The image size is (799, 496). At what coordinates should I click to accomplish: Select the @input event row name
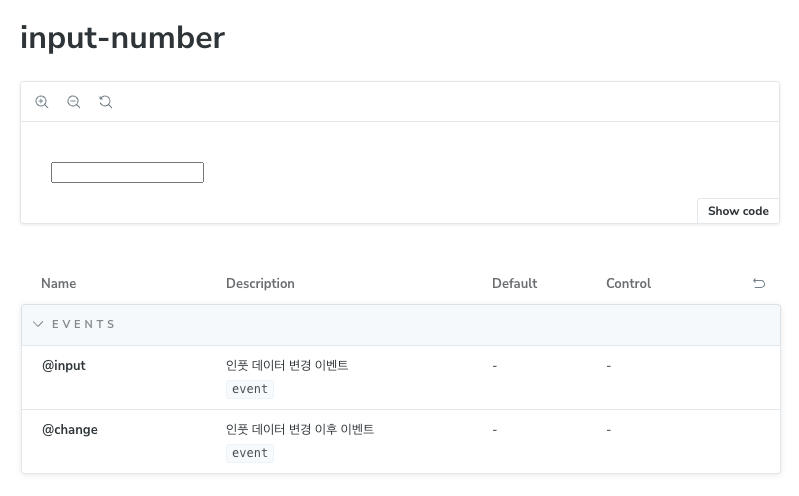(x=64, y=366)
